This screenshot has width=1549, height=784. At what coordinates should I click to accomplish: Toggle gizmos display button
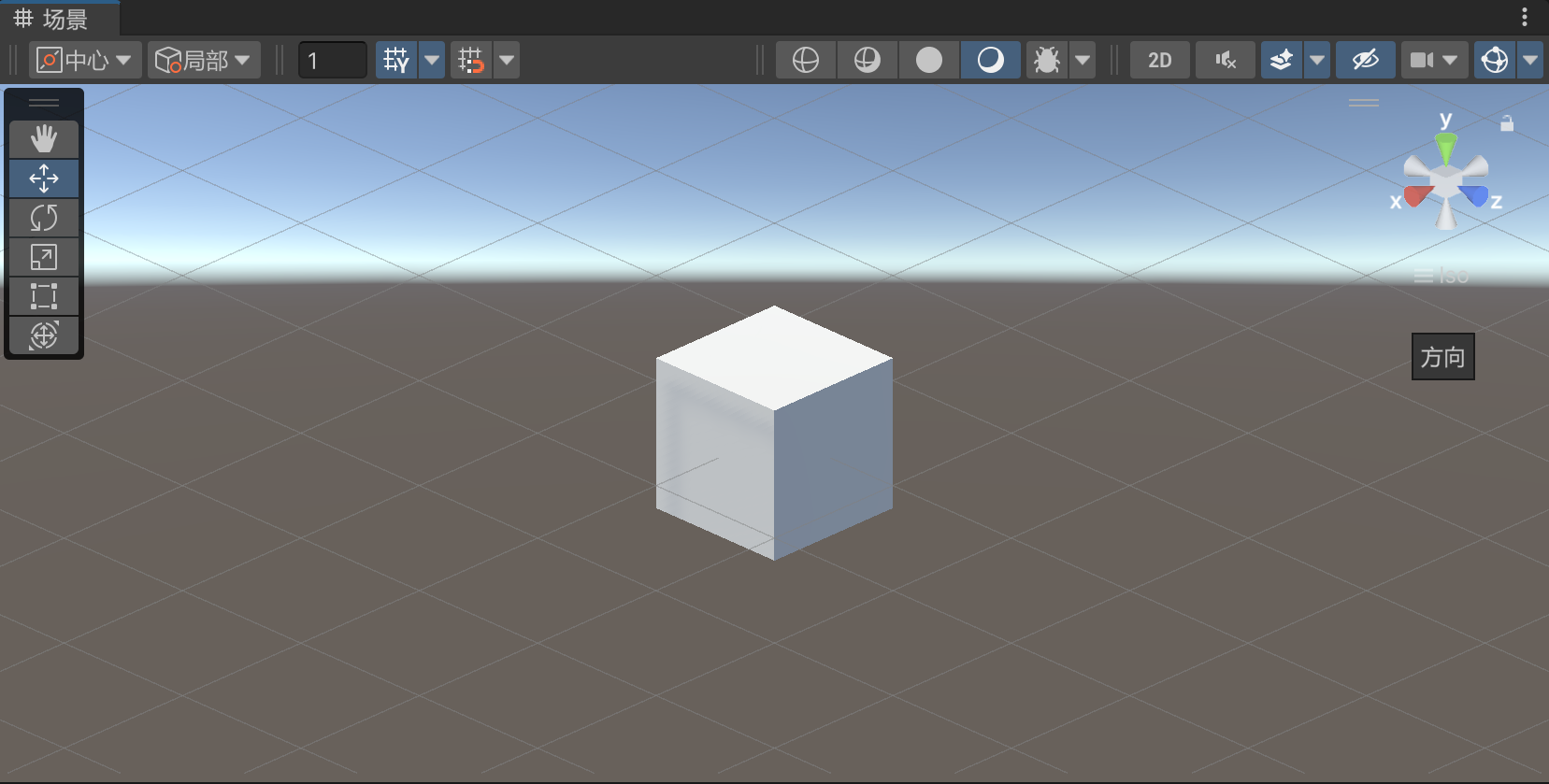coord(1495,60)
